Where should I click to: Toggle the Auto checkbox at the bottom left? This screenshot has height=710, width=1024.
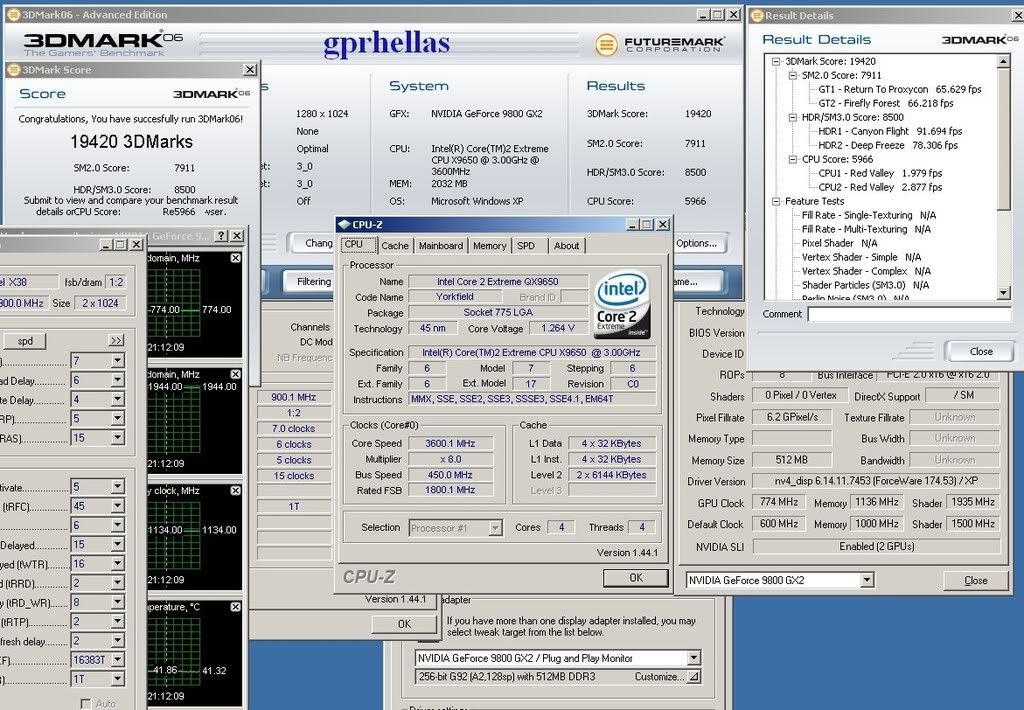pyautogui.click(x=86, y=703)
